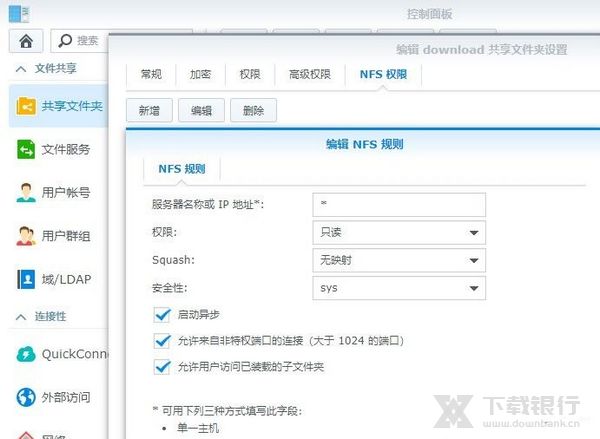Toggle 允许用户访问已装载的子文件夹 checkbox
Viewport: 600px width, 439px height.
click(163, 367)
